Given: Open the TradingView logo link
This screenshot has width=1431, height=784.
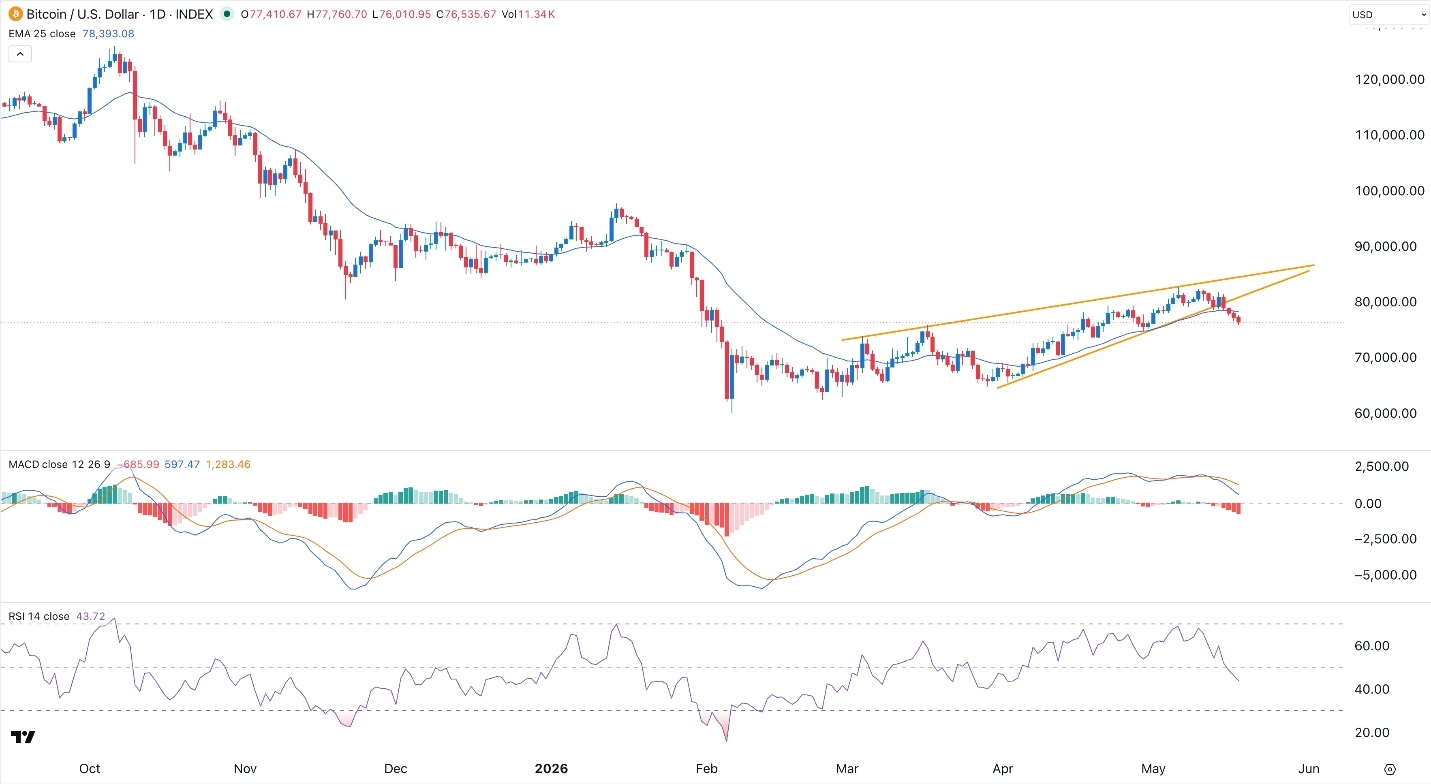Looking at the screenshot, I should tap(24, 737).
